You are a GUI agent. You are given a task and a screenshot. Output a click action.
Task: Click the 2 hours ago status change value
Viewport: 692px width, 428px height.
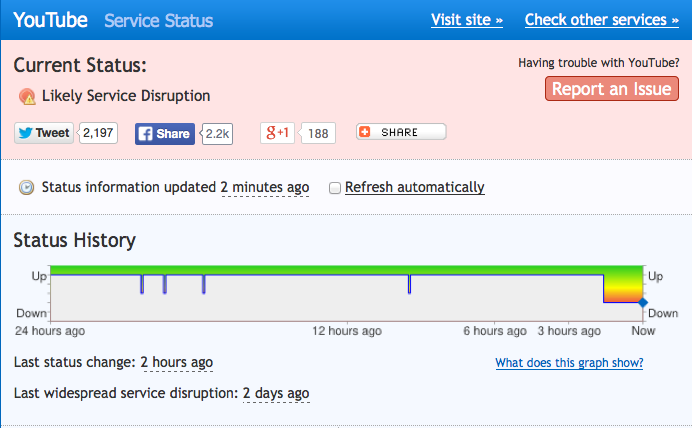[177, 363]
